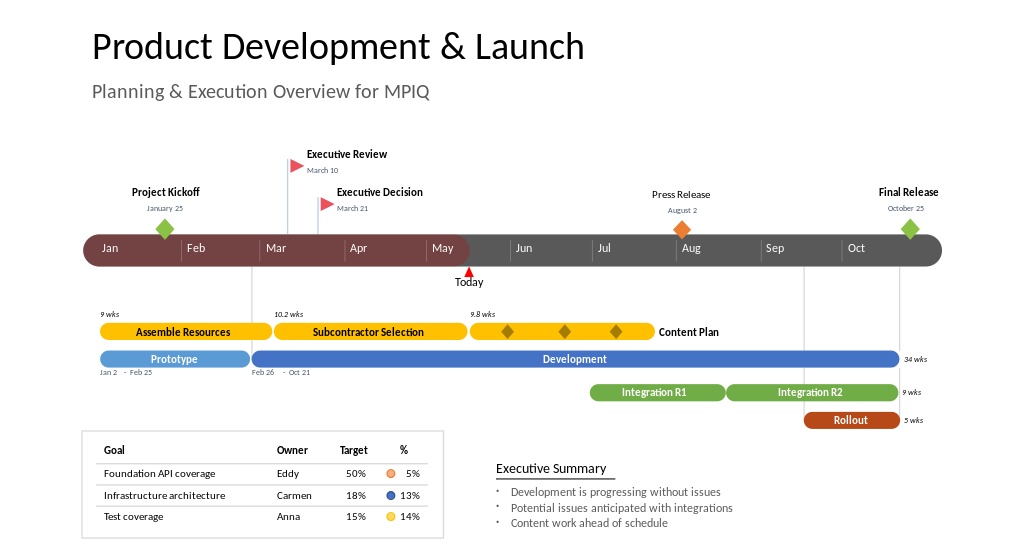Click the blue status dot for Infrastructure architecture
The width and height of the screenshot is (1024, 560).
(391, 495)
